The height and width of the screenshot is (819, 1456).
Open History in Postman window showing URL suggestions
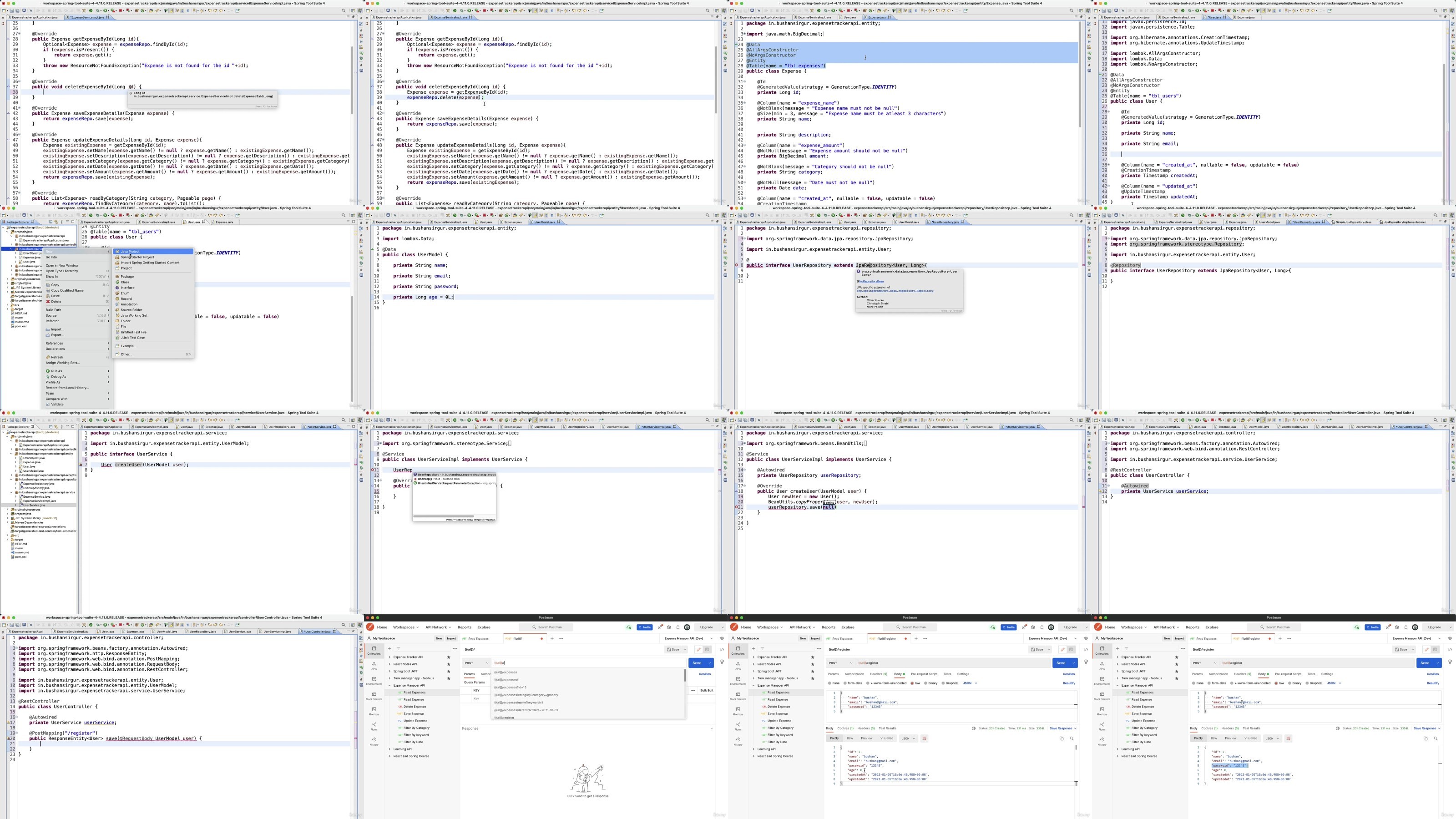pyautogui.click(x=374, y=742)
